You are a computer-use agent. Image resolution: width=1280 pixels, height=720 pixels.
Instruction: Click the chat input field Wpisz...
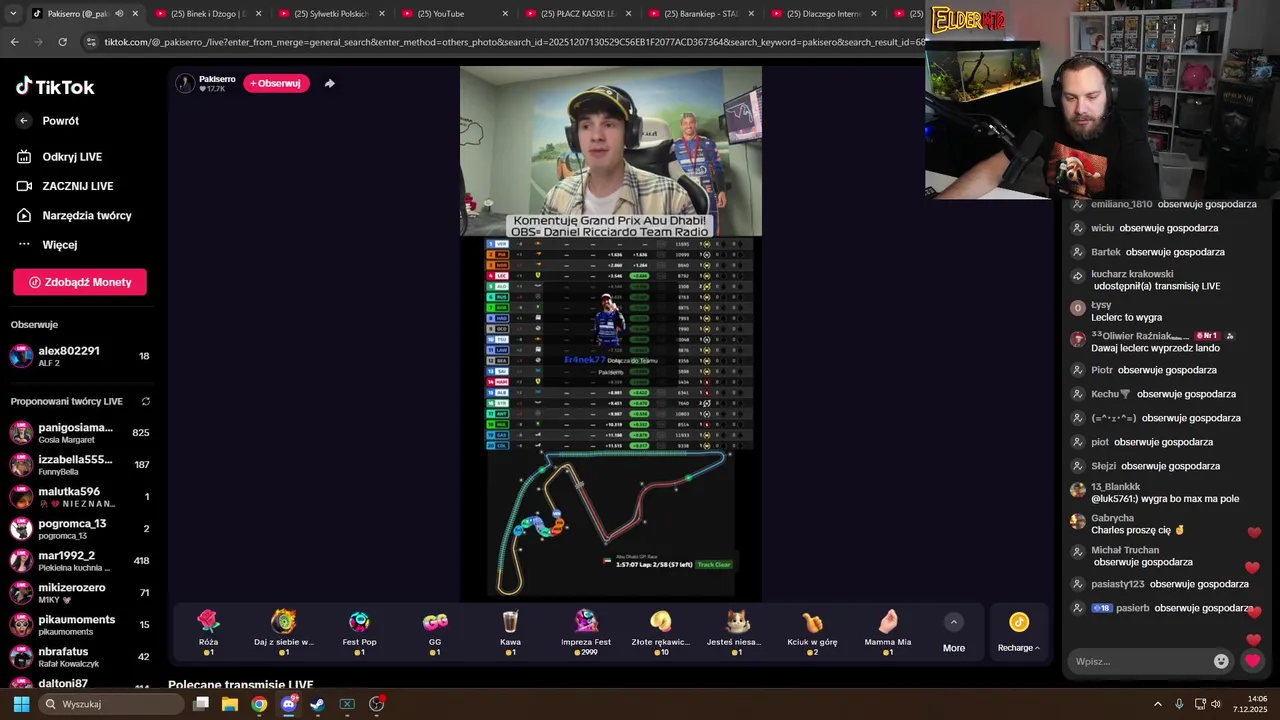point(1140,661)
